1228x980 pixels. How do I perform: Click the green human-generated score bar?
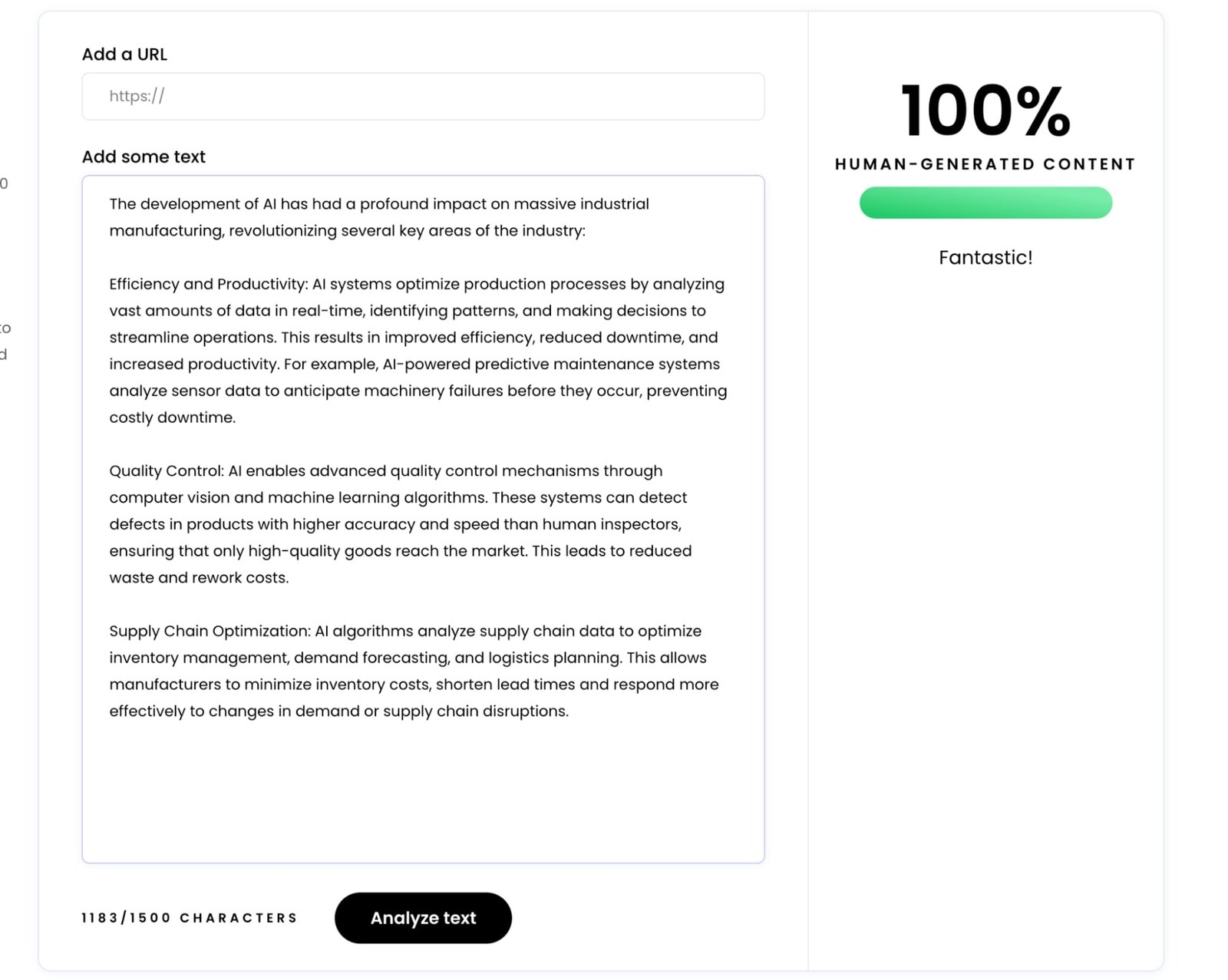(985, 203)
